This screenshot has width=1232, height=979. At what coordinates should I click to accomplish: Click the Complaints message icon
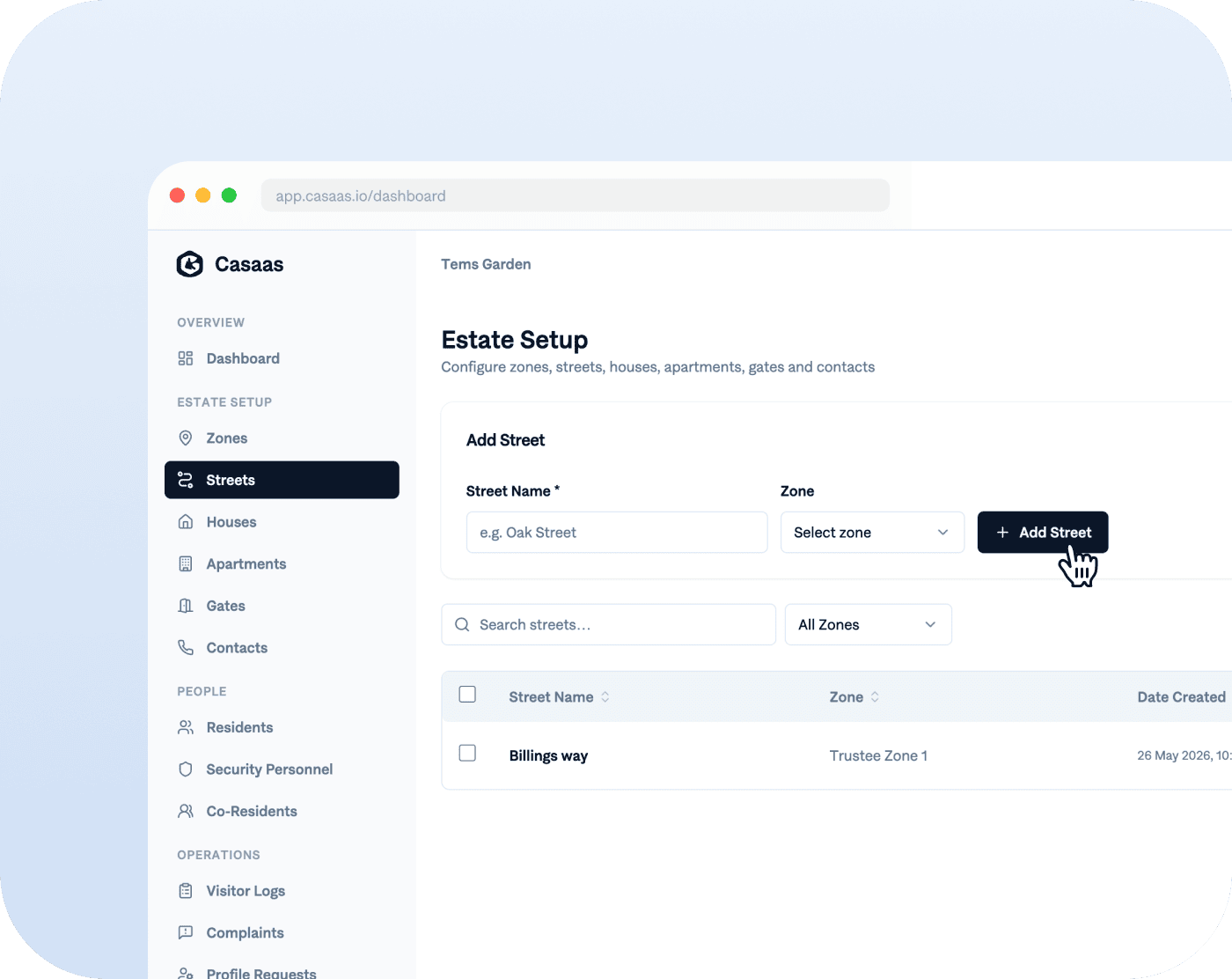tap(186, 932)
